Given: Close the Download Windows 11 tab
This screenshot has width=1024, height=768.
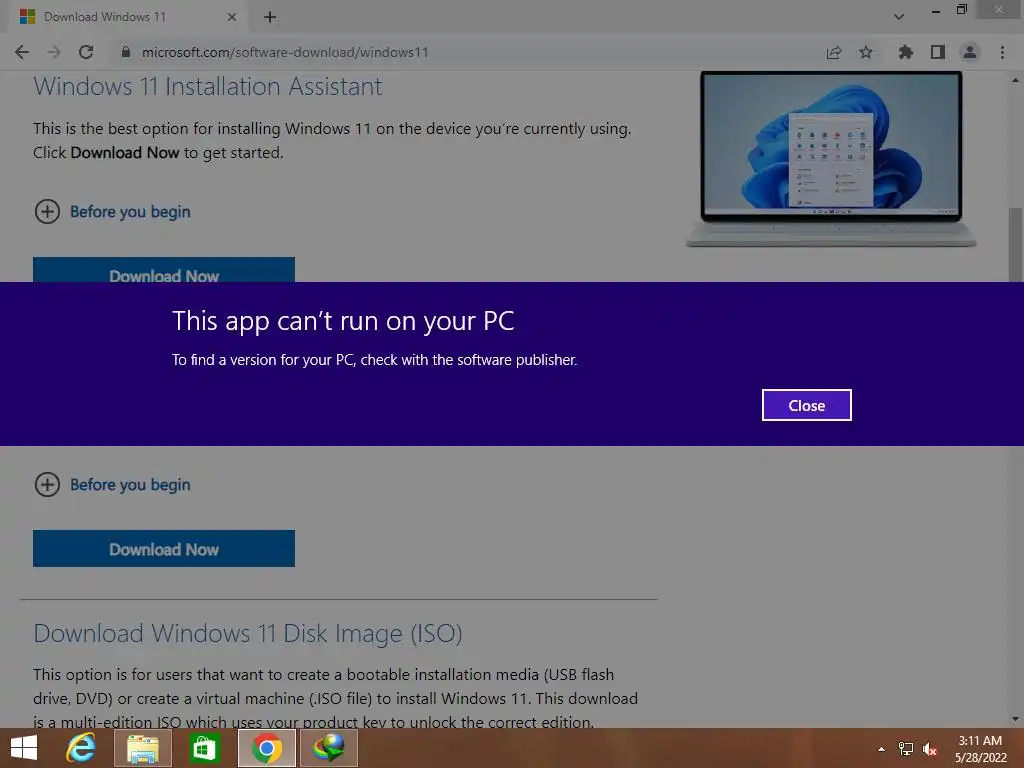Looking at the screenshot, I should [232, 17].
